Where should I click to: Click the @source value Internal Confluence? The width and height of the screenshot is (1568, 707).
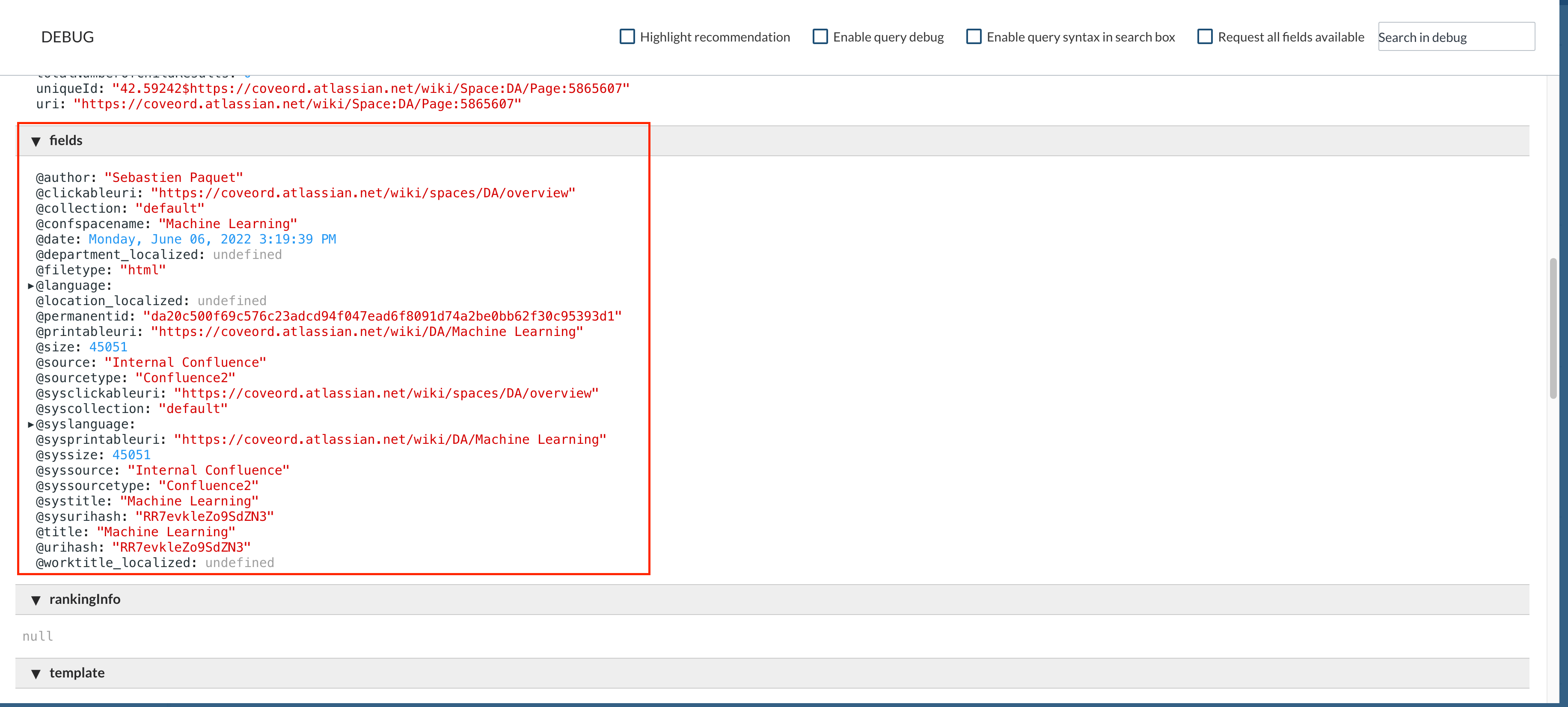(x=185, y=362)
